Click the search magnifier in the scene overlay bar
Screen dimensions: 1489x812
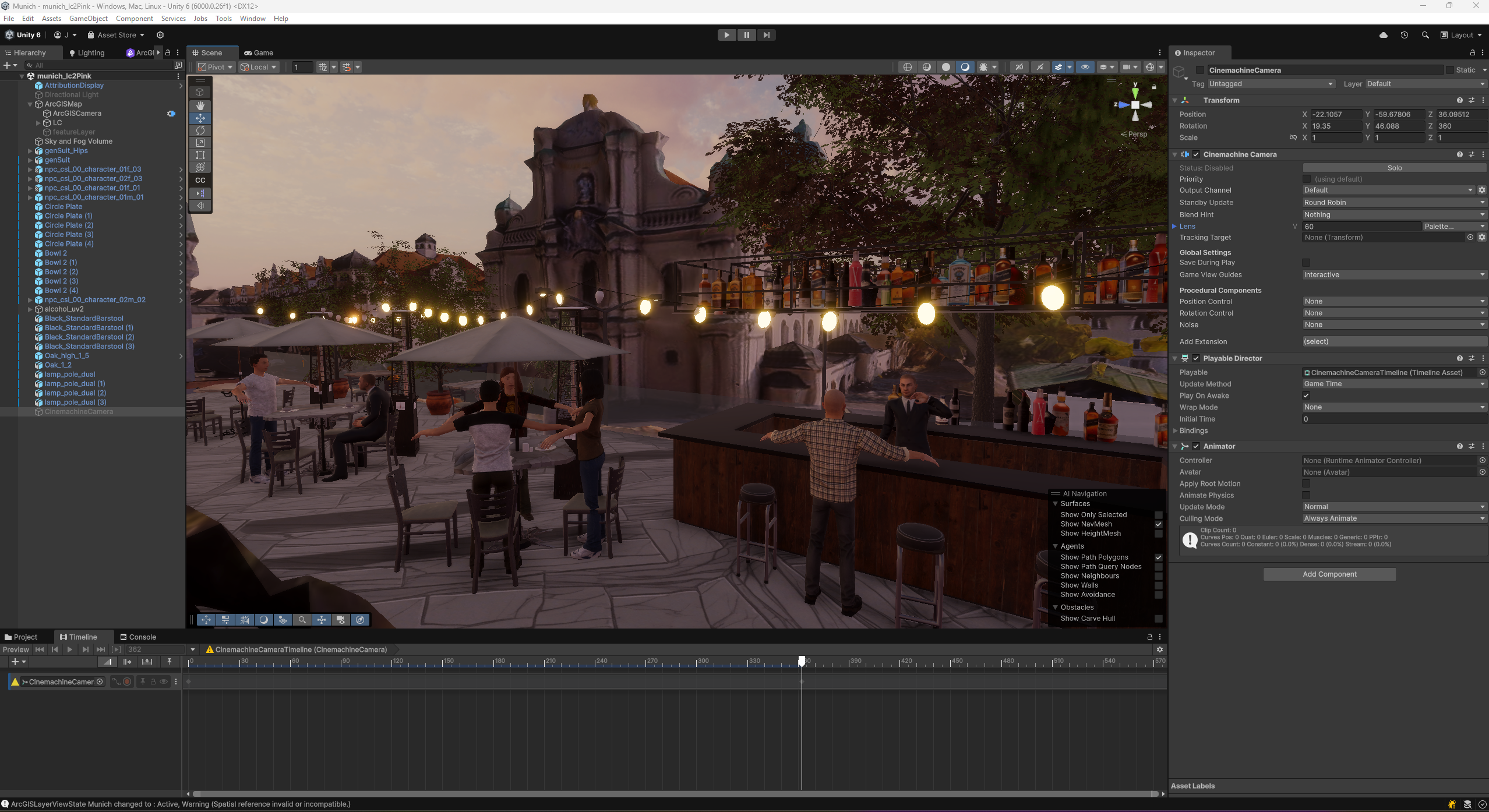303,620
